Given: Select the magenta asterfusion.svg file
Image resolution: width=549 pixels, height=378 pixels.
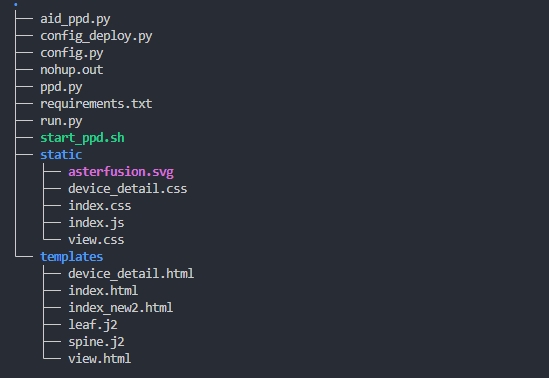Looking at the screenshot, I should tap(121, 172).
